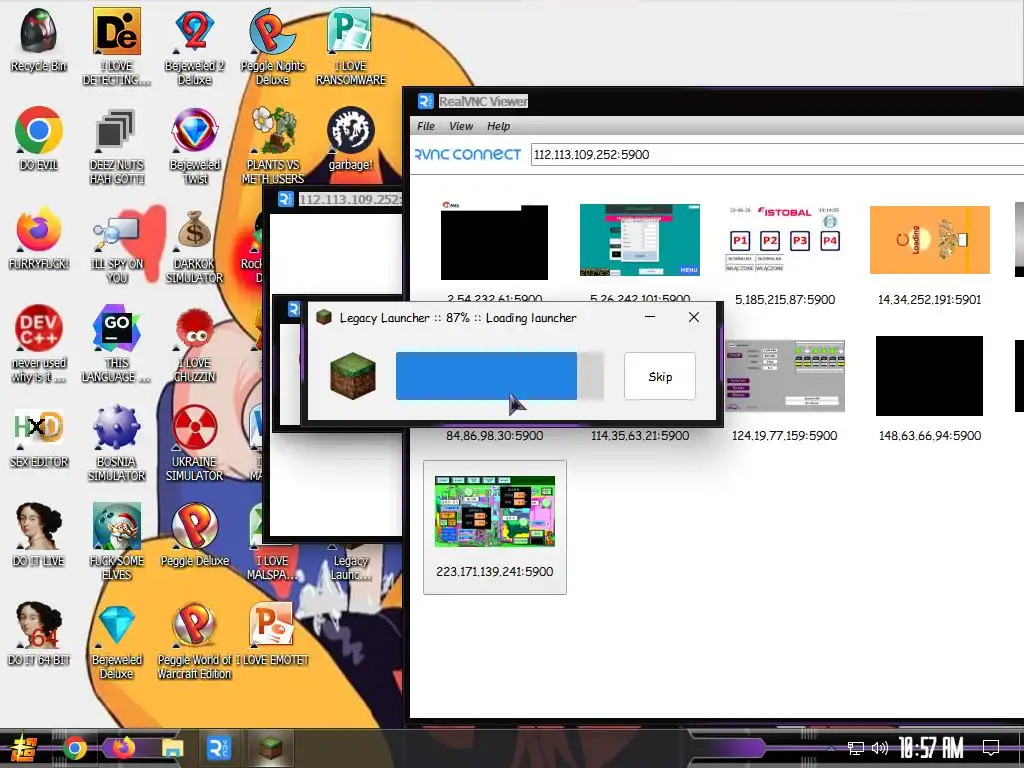The width and height of the screenshot is (1024, 768).
Task: Open the Help menu in RealVNC Viewer
Action: coord(498,126)
